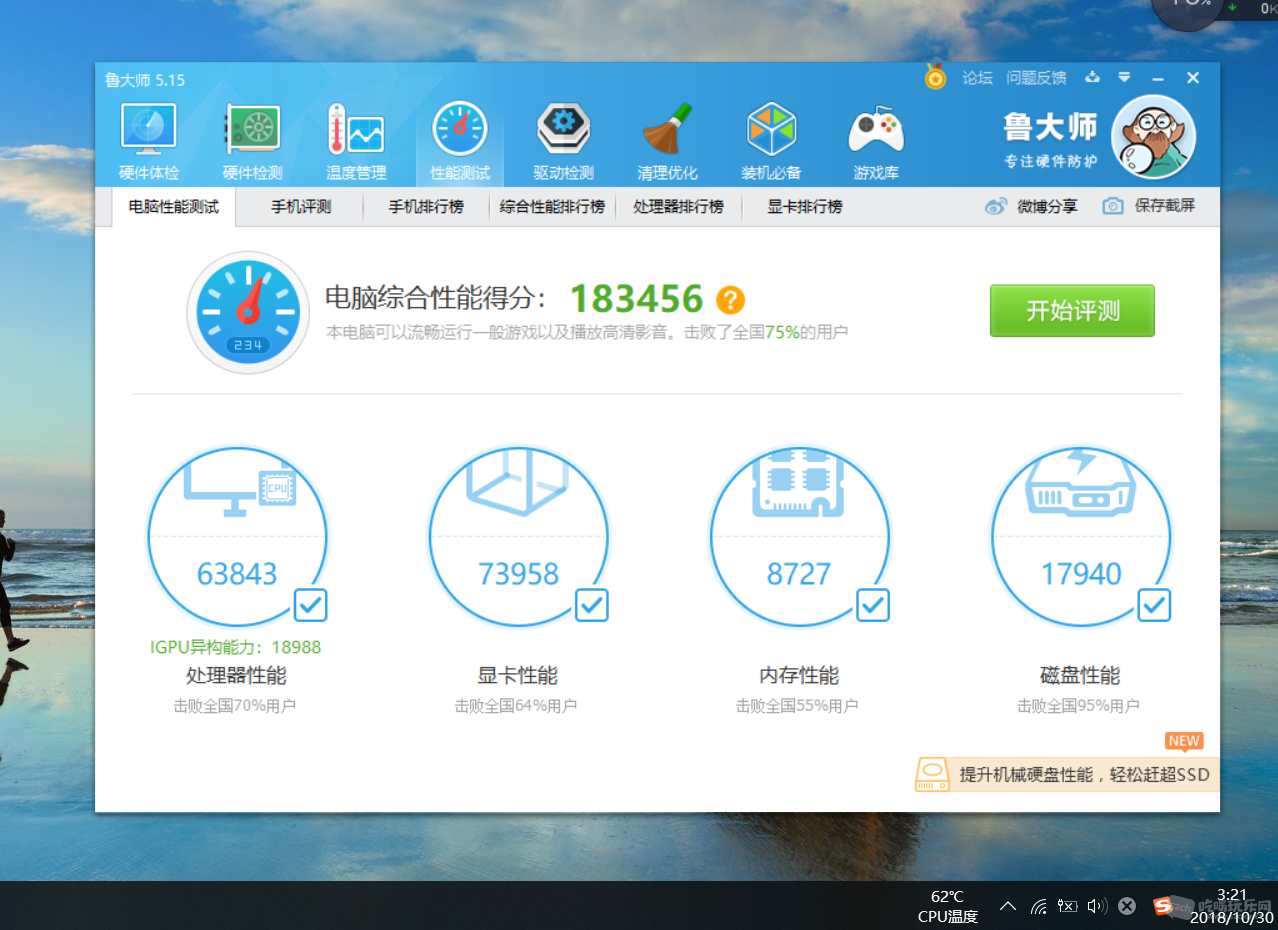The width and height of the screenshot is (1278, 930).
Task: Click the 击败全国95%用户 text
Action: tap(1078, 706)
